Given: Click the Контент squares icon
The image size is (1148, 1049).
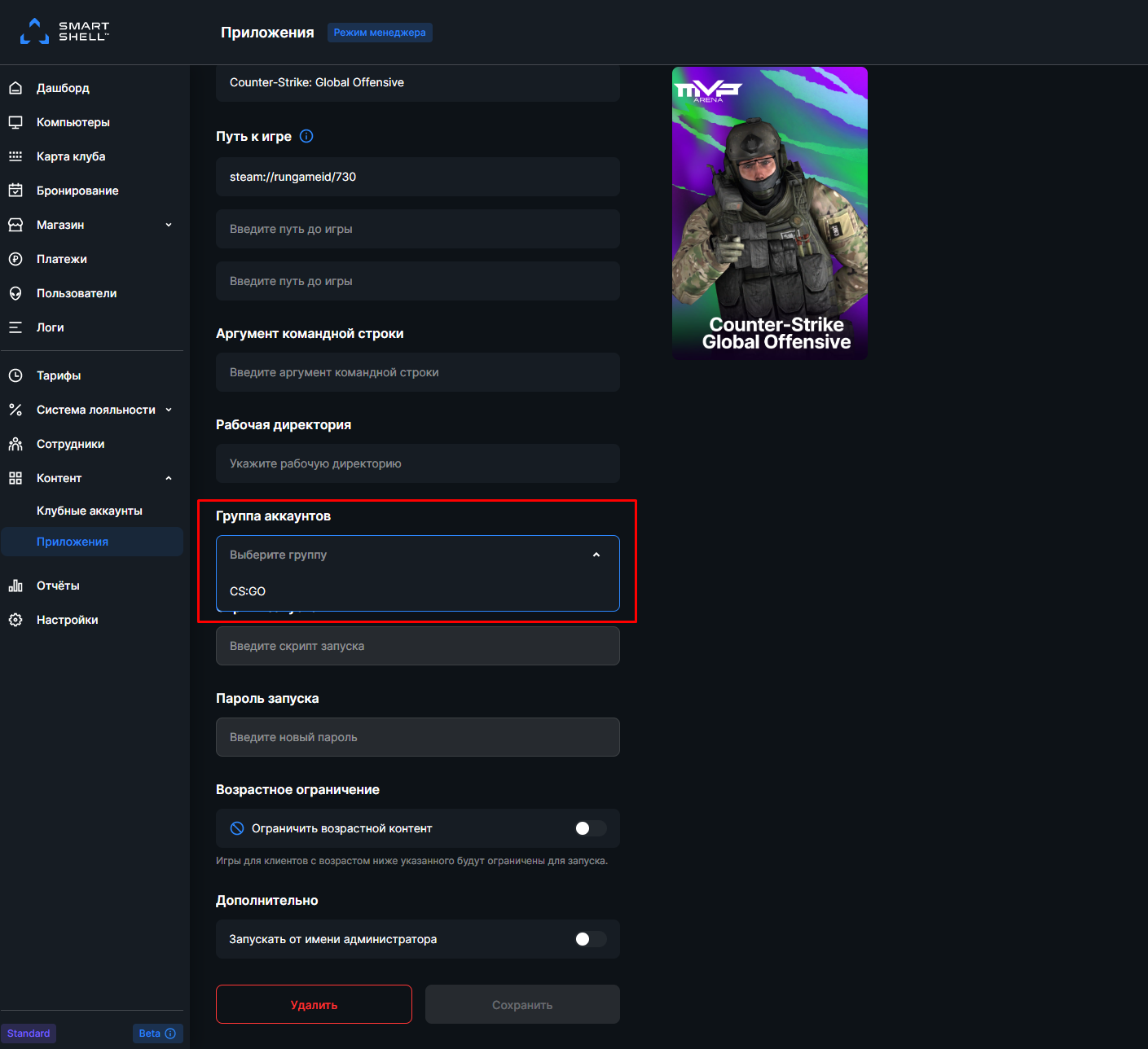Looking at the screenshot, I should pos(15,478).
